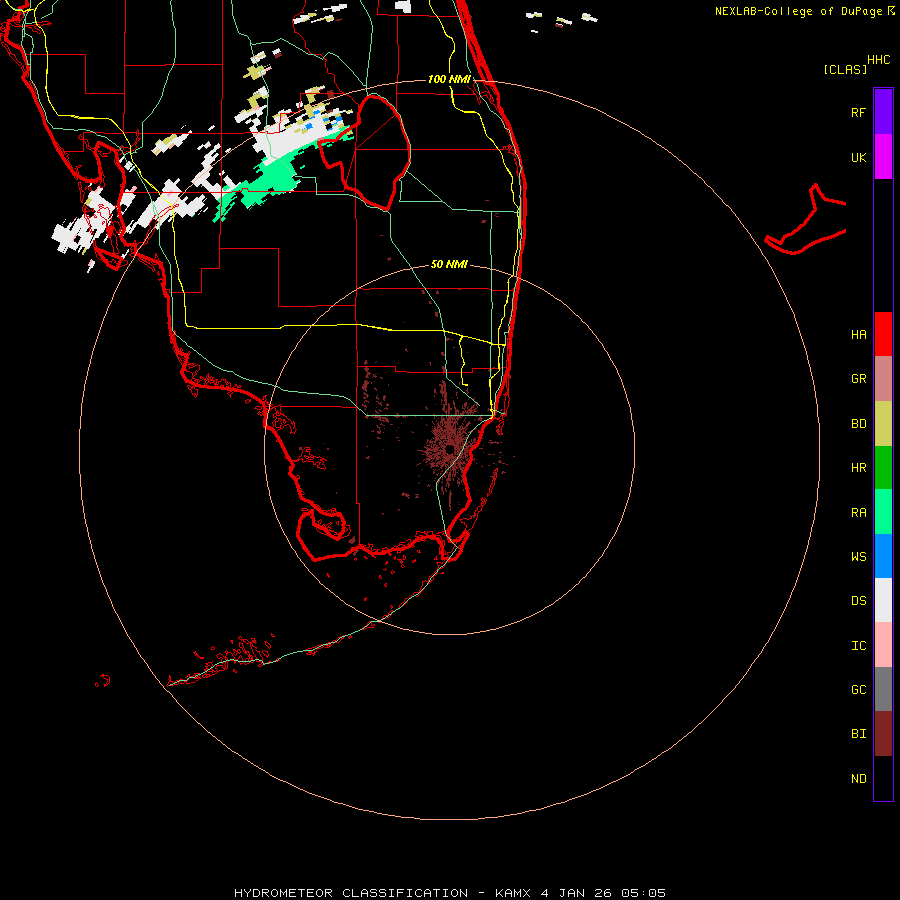Click the RA light-green legend swatch
The height and width of the screenshot is (900, 900).
883,512
